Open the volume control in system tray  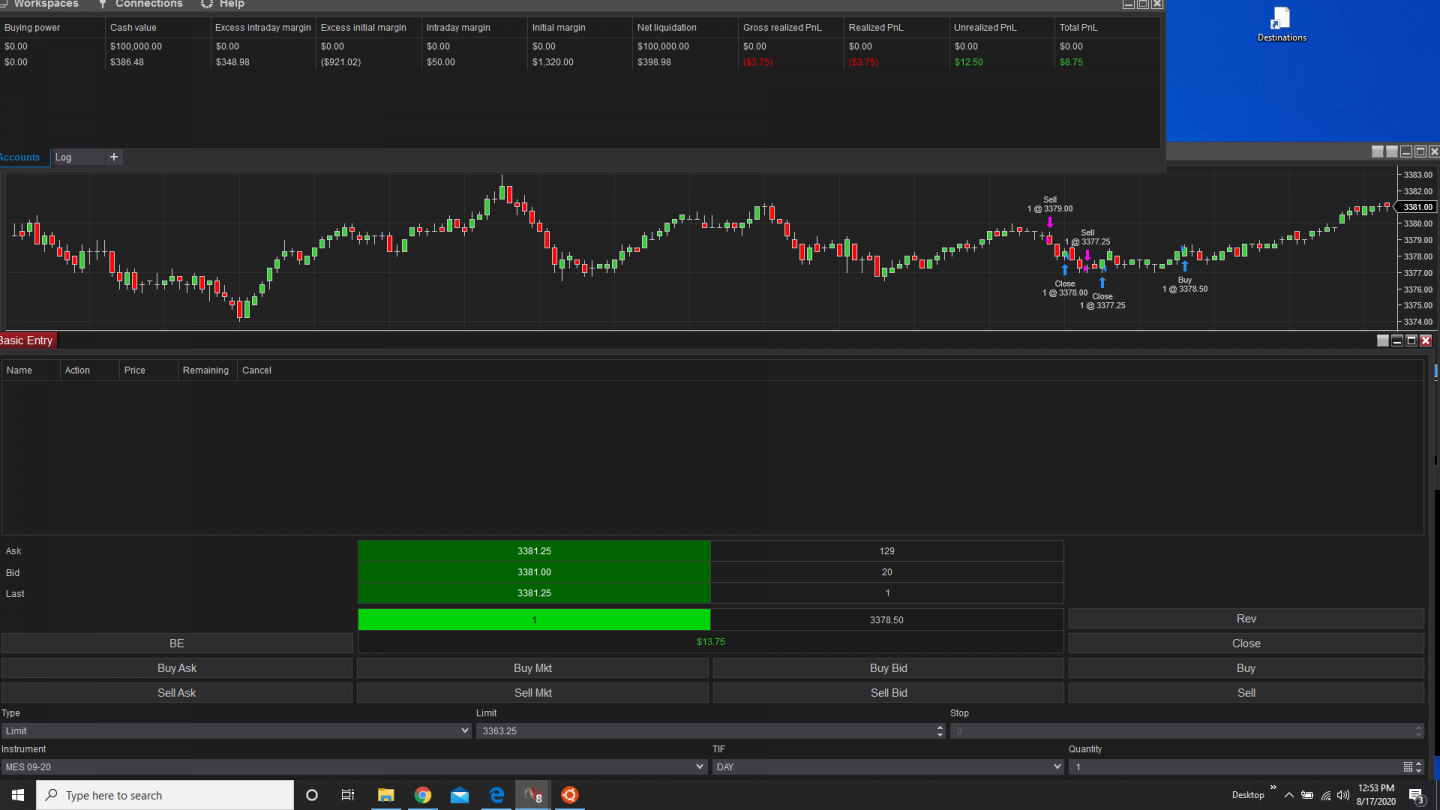pos(1341,795)
